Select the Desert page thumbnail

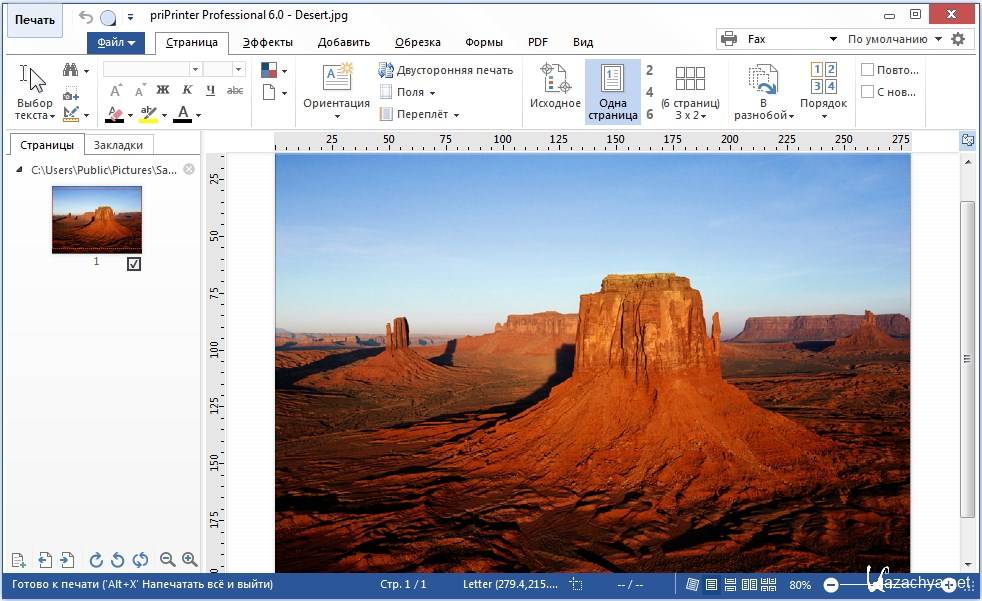click(x=97, y=219)
